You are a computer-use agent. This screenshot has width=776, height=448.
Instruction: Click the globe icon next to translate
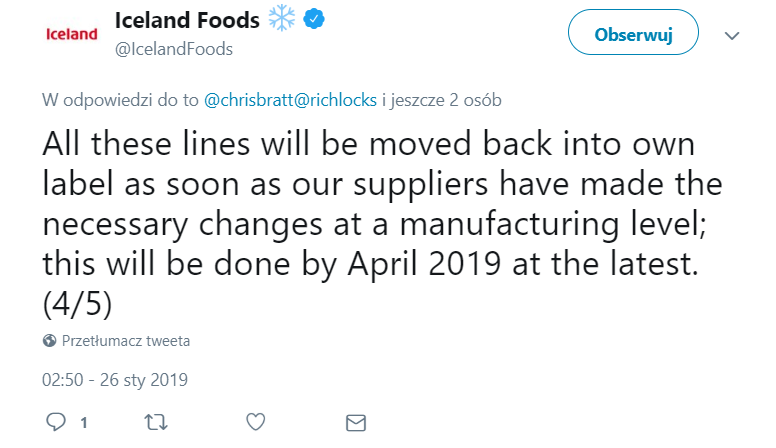click(x=50, y=341)
